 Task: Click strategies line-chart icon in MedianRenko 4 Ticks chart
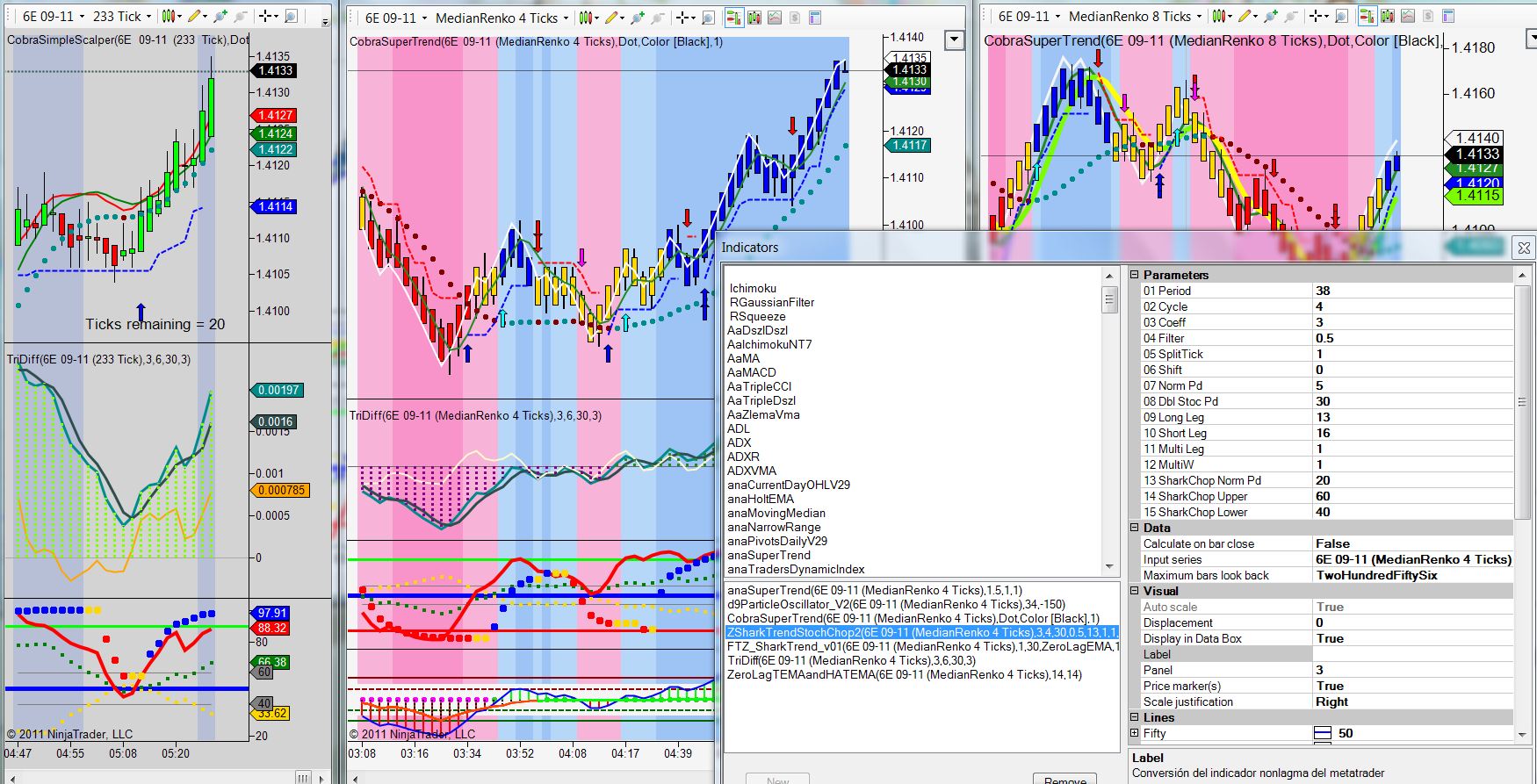pos(775,18)
